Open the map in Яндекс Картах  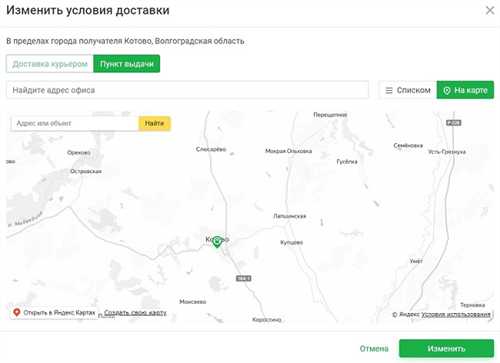tap(54, 313)
